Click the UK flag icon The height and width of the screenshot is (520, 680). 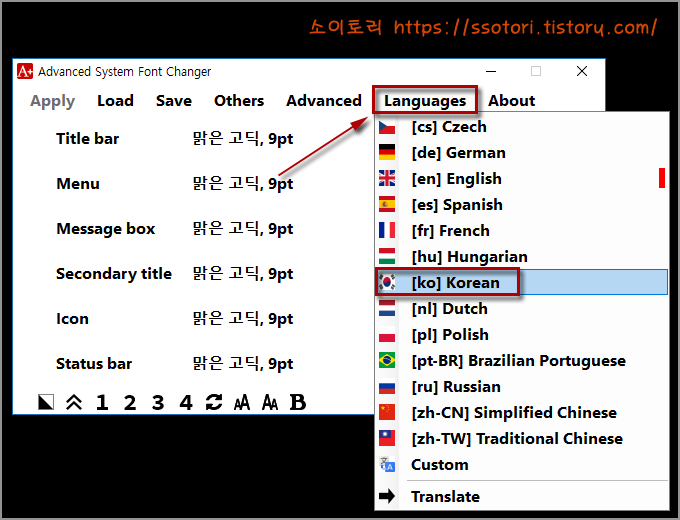pos(387,178)
